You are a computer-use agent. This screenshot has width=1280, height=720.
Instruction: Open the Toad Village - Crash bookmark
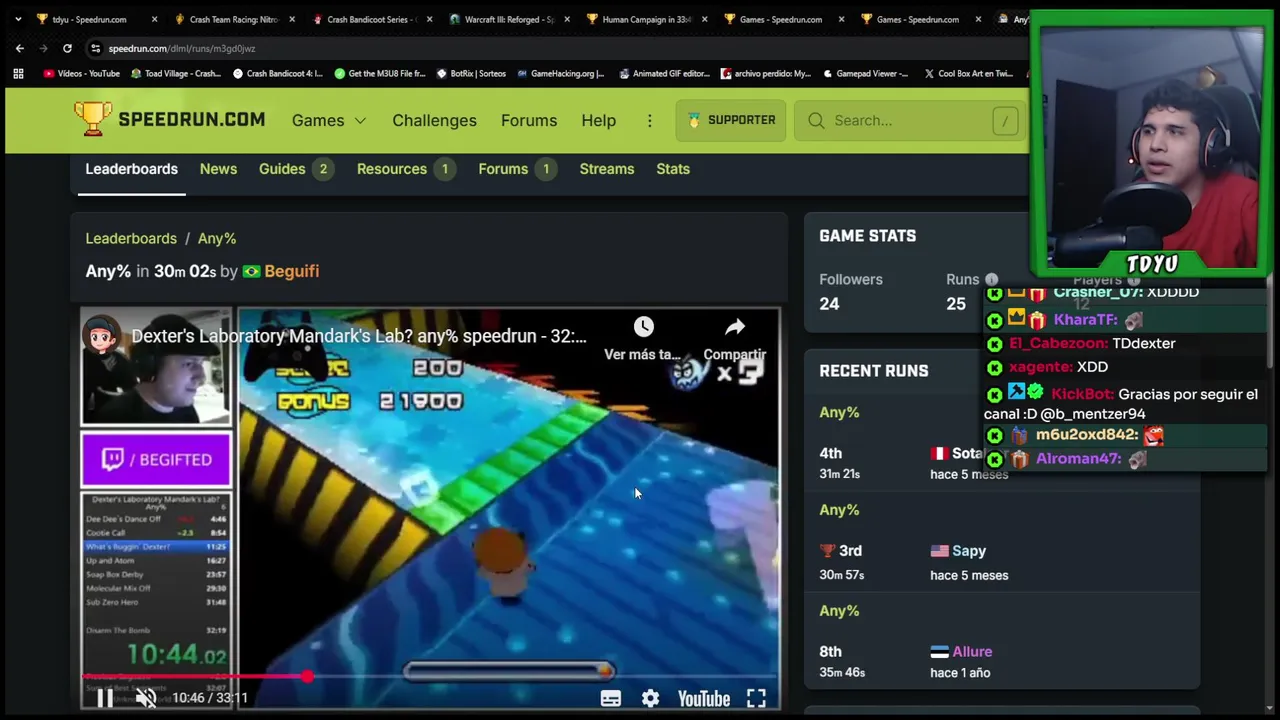pos(175,73)
